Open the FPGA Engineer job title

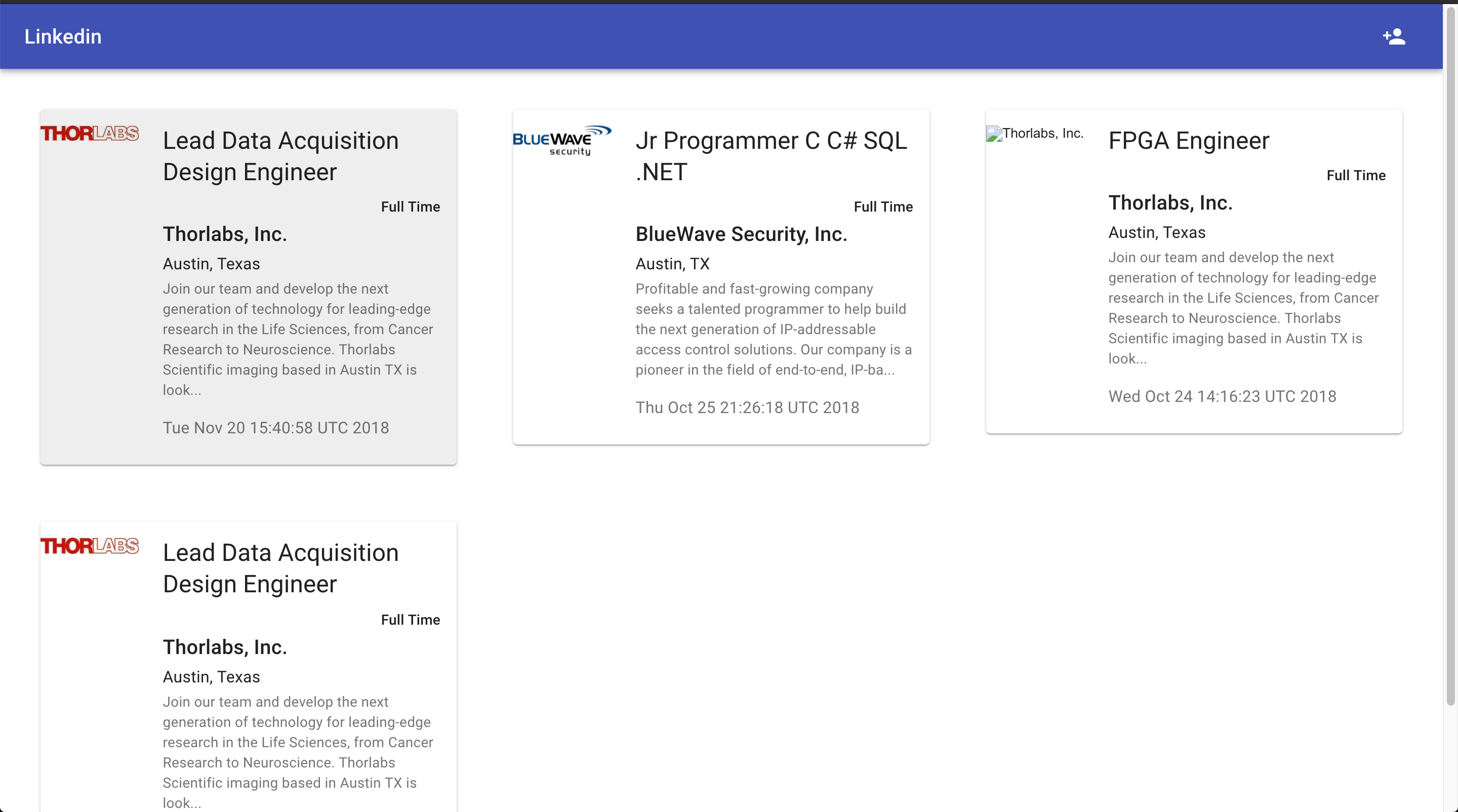tap(1189, 140)
